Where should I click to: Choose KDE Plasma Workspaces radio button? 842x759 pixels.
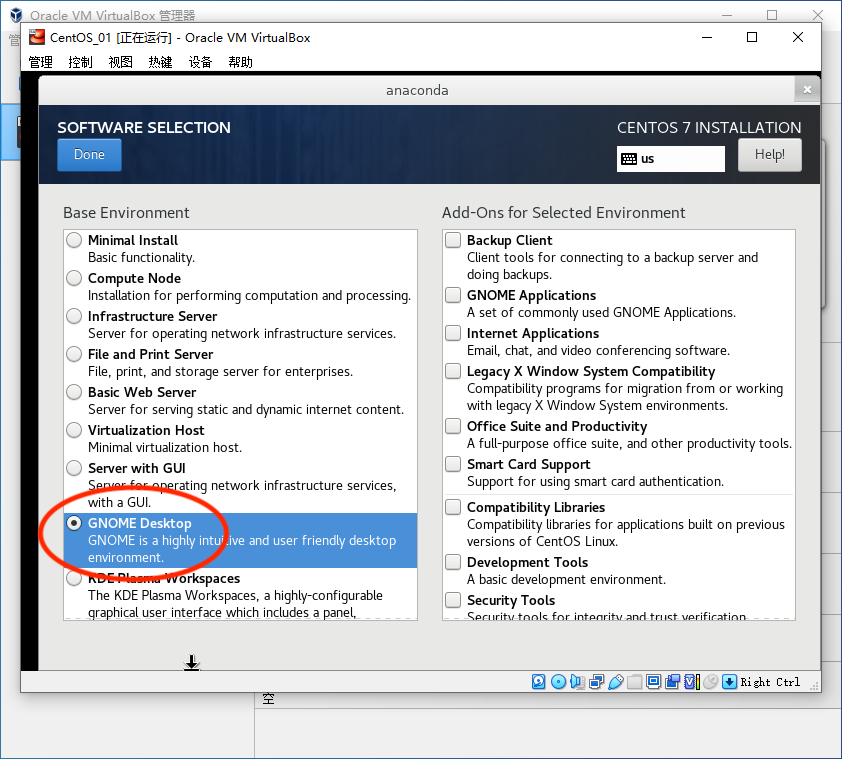point(74,579)
